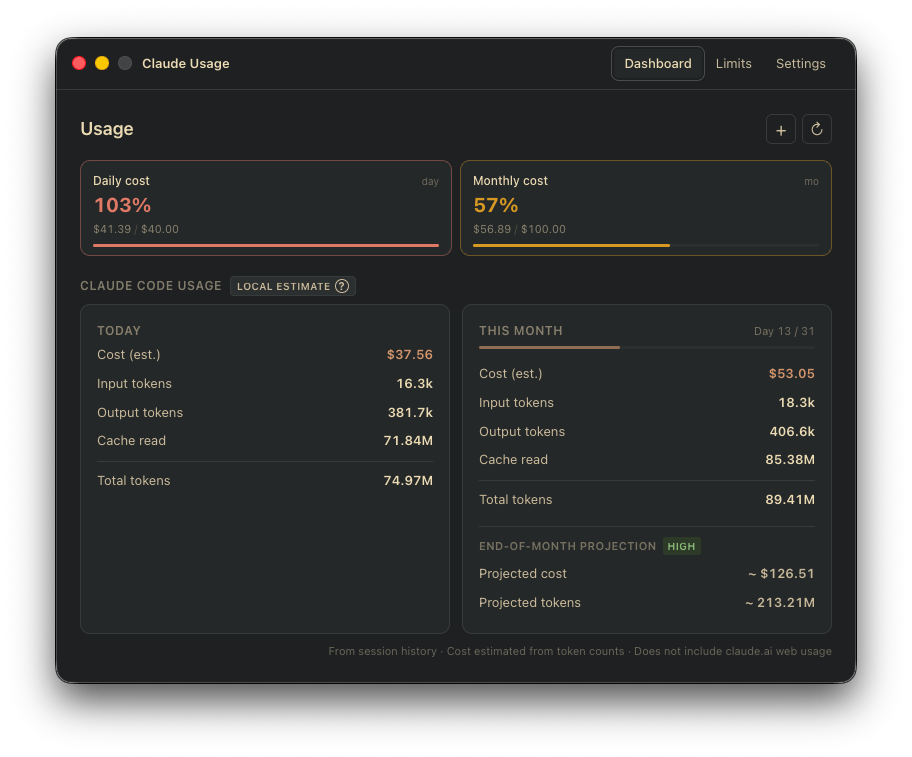
Task: Open the Settings tab
Action: tap(800, 63)
